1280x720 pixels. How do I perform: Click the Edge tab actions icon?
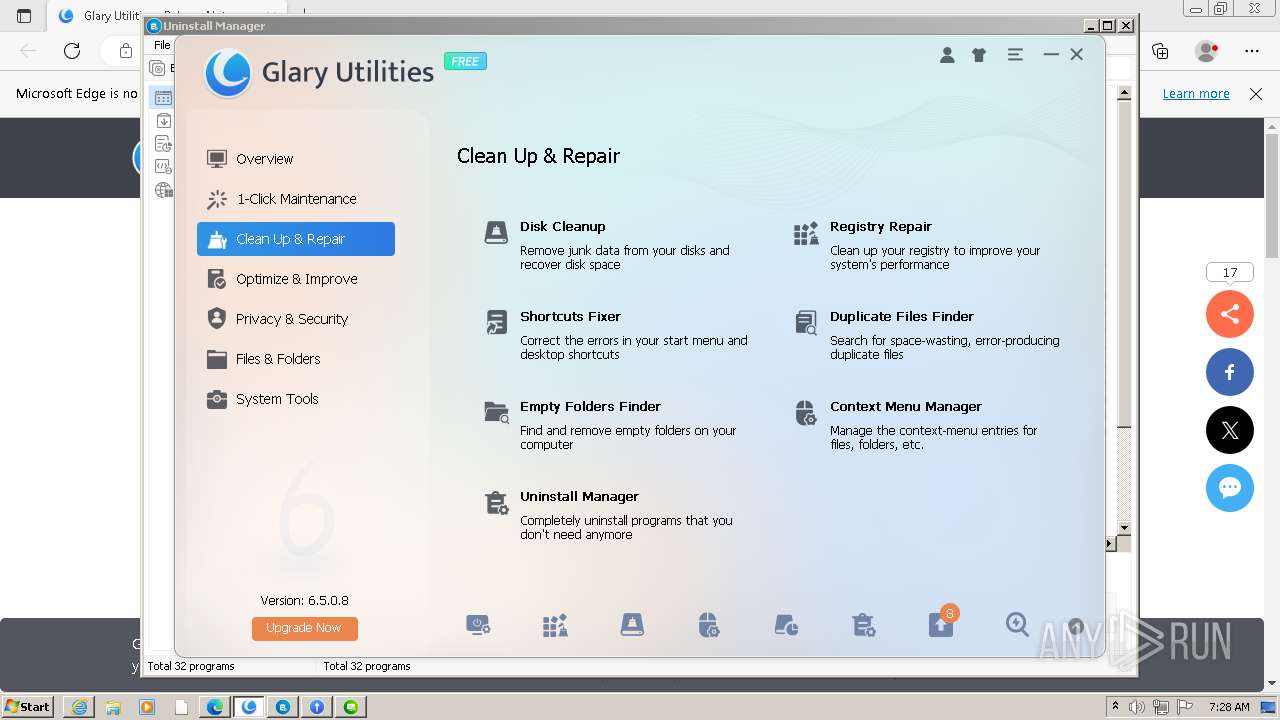[x=24, y=16]
